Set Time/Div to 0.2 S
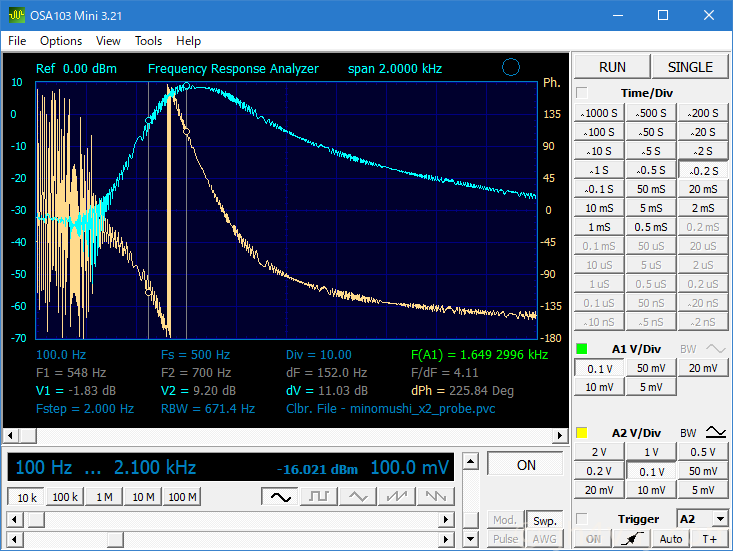733x551 pixels. [x=704, y=171]
